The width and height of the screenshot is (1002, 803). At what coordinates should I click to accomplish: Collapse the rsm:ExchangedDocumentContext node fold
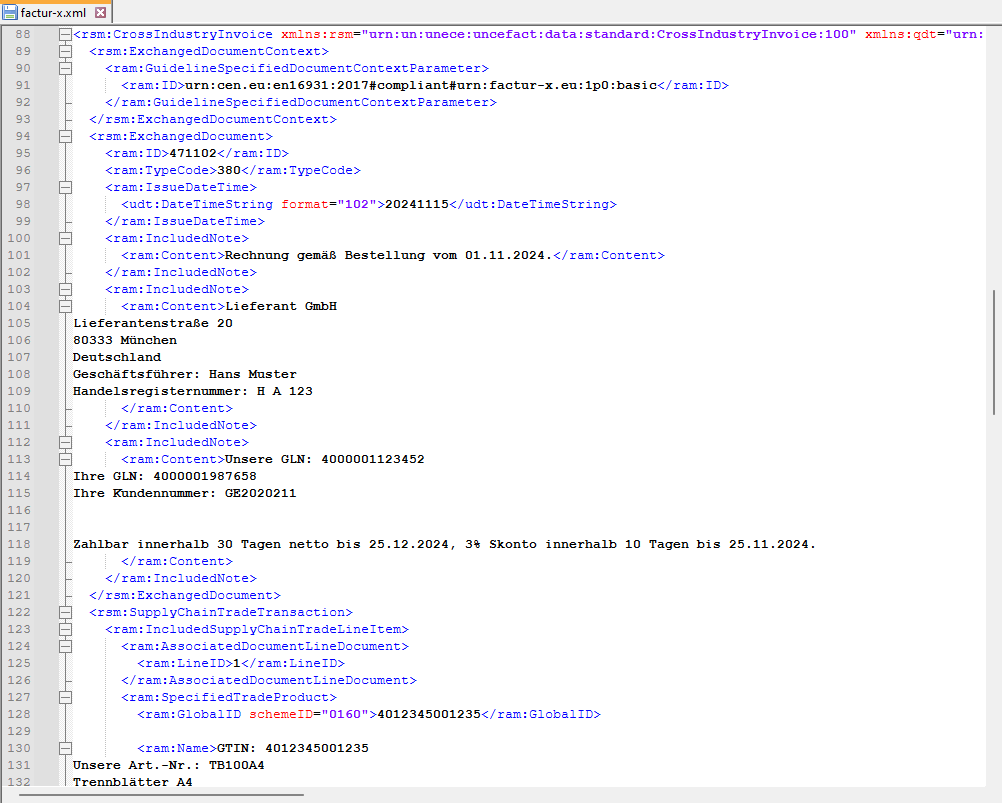65,50
